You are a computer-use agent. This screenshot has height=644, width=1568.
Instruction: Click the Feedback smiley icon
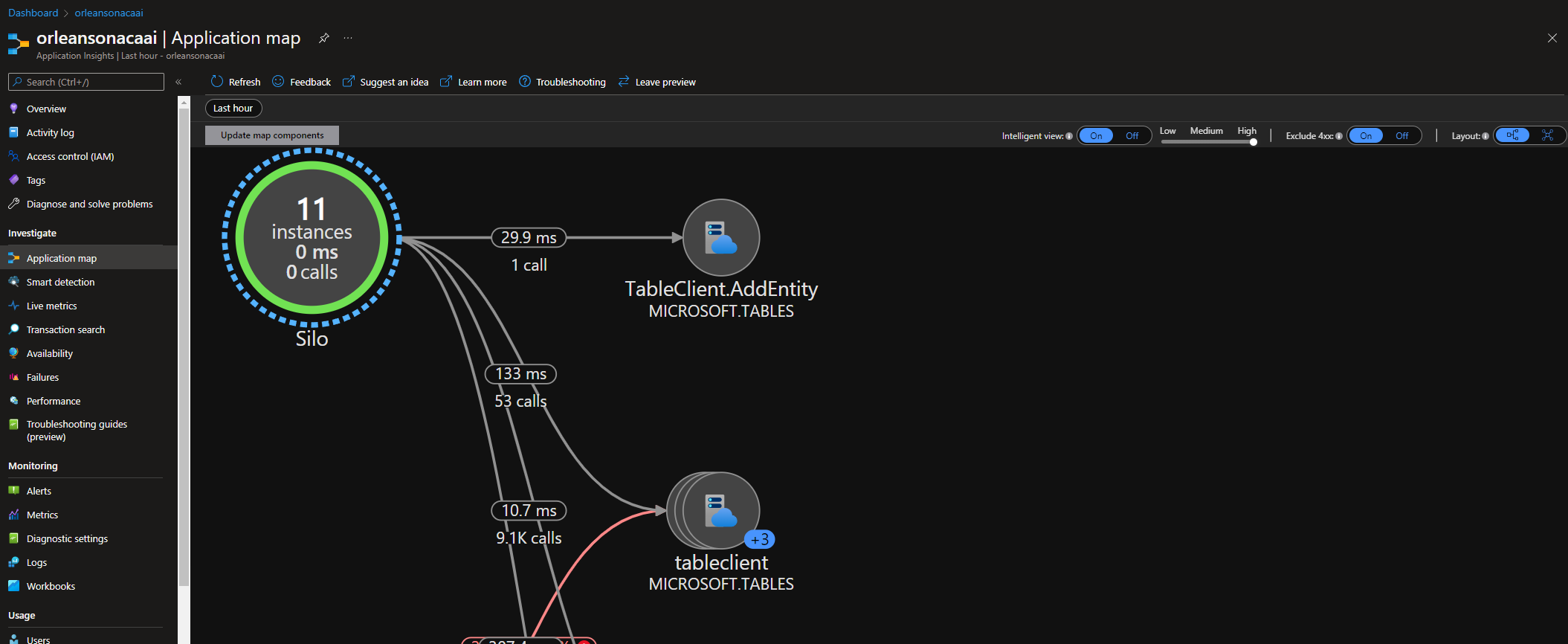278,81
